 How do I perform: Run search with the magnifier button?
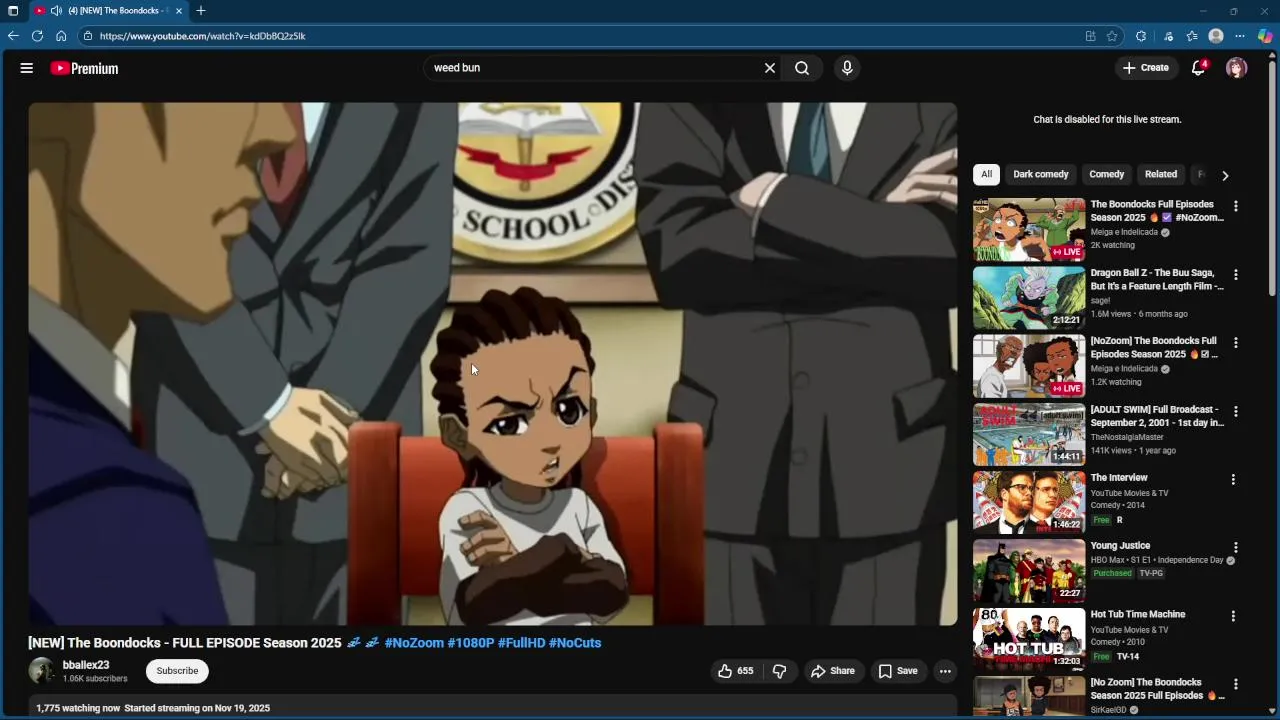(x=802, y=68)
